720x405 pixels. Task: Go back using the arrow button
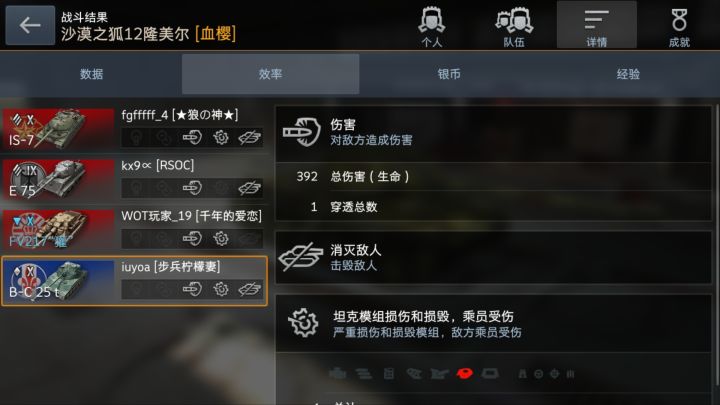pyautogui.click(x=30, y=25)
